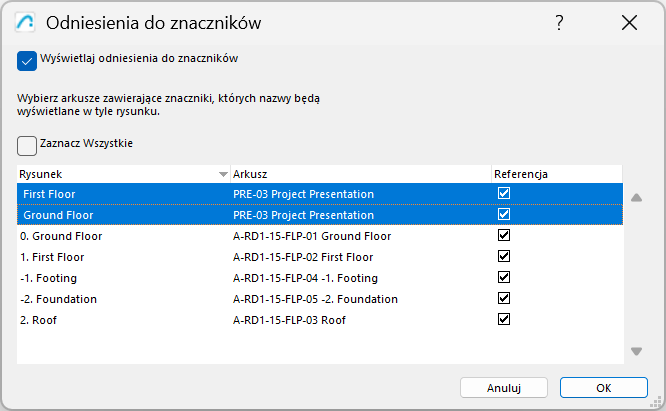Toggle Referencja checkbox for 2. Roof row
Image resolution: width=666 pixels, height=411 pixels.
pyautogui.click(x=504, y=319)
